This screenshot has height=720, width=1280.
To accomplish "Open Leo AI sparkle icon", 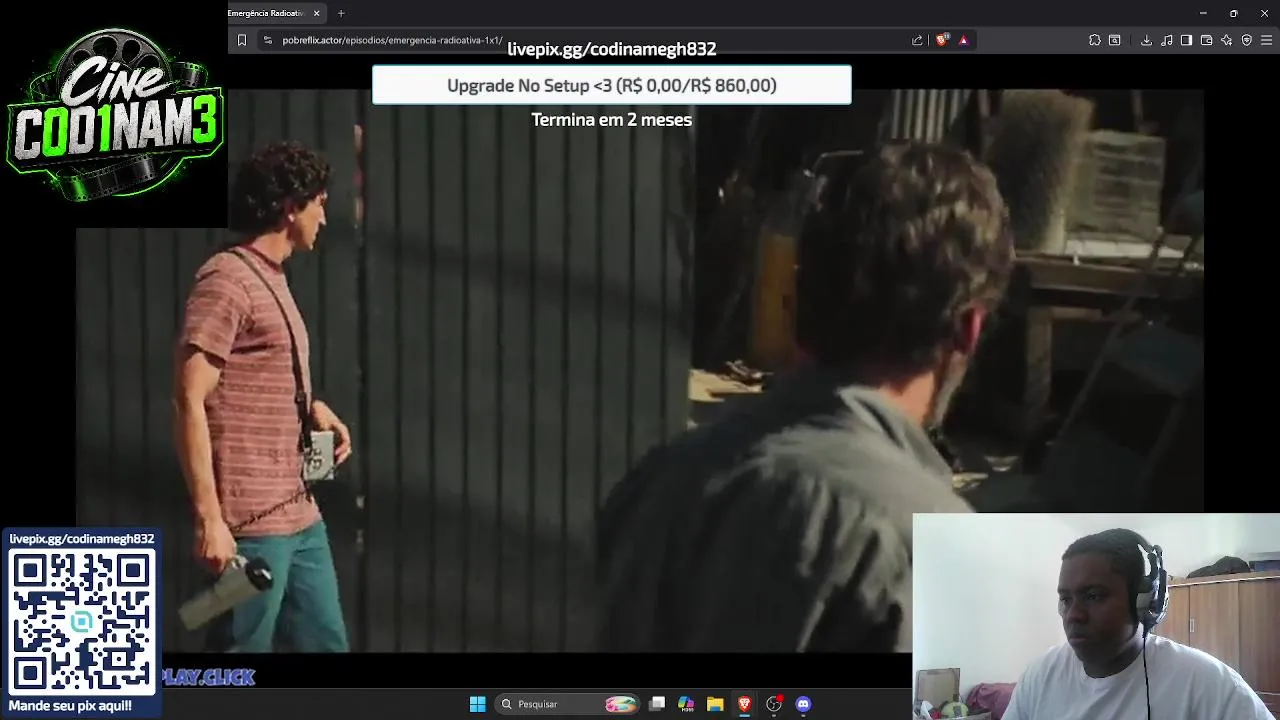I will 1226,40.
